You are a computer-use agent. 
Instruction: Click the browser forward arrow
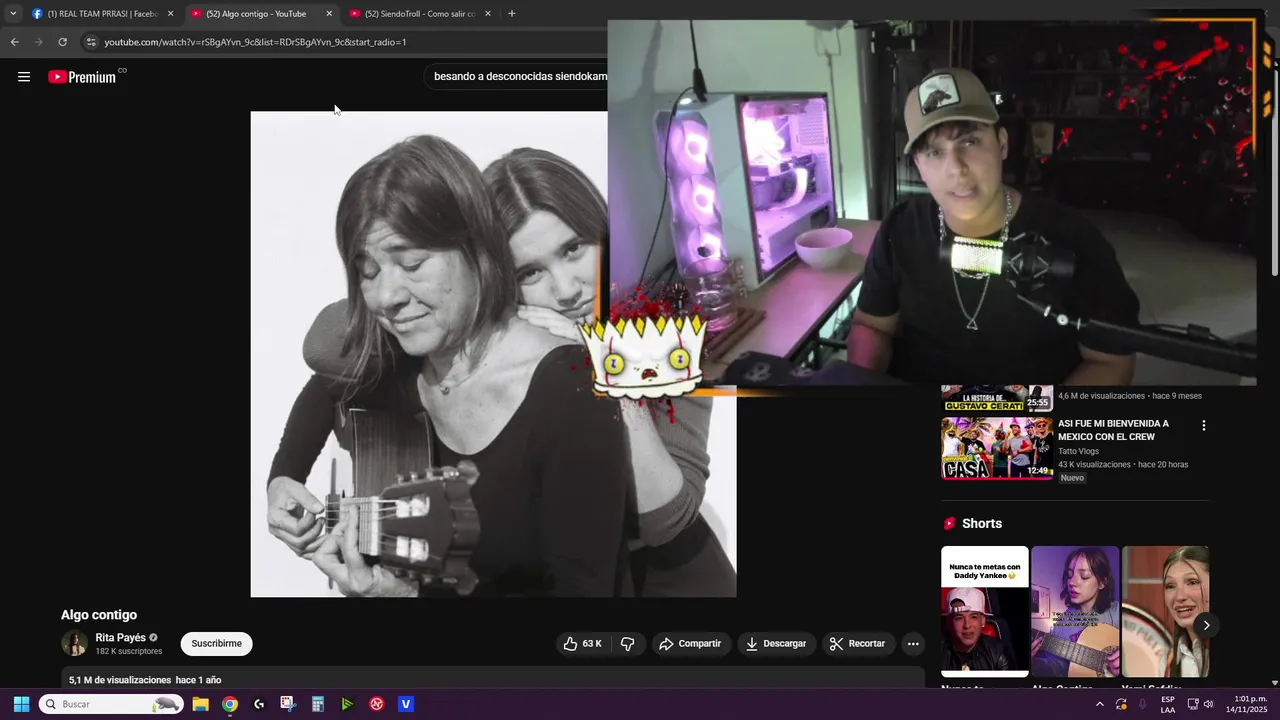[x=38, y=42]
